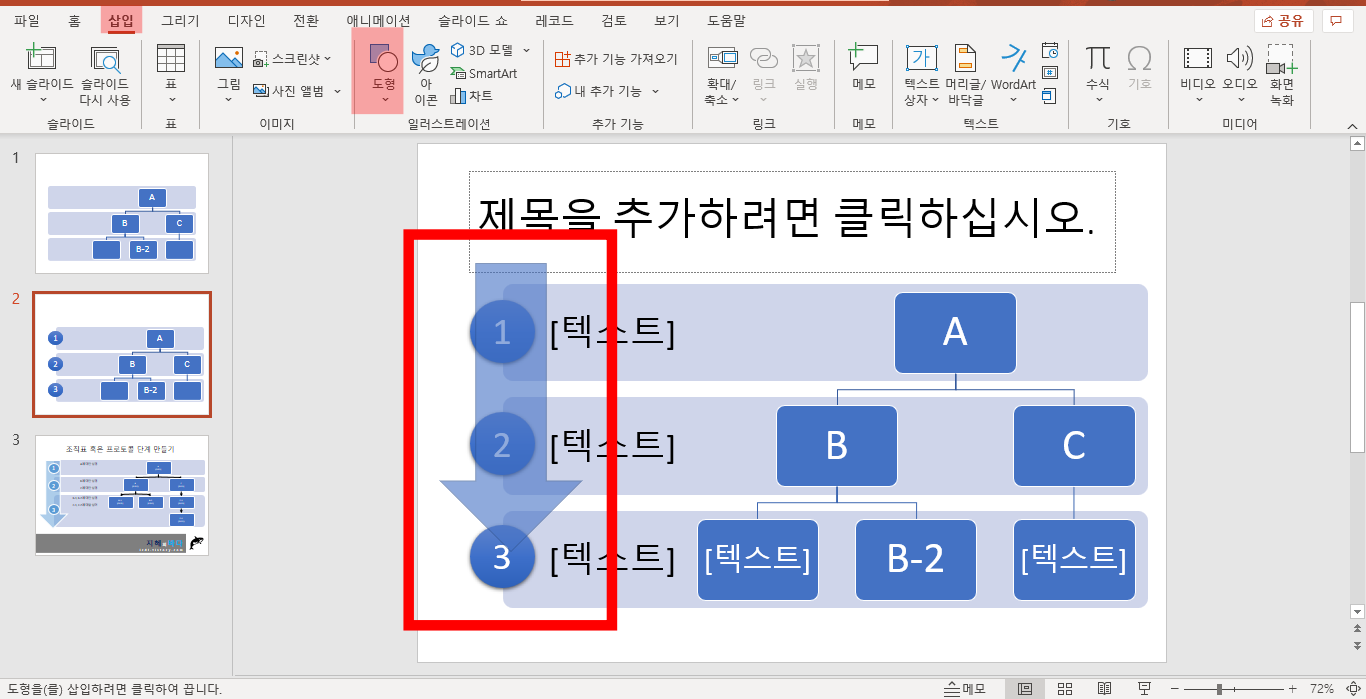1366x699 pixels.
Task: Click the 72% zoom level
Action: point(1321,689)
